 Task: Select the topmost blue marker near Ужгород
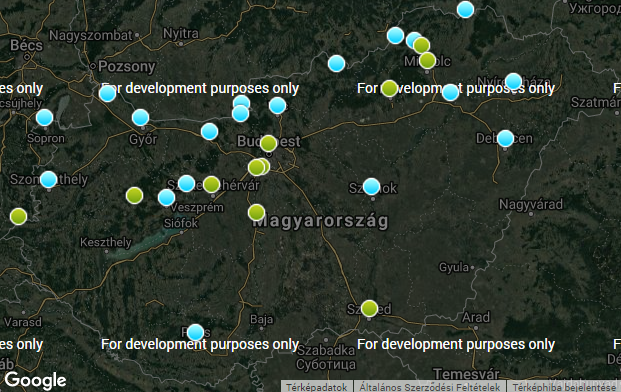[x=465, y=9]
